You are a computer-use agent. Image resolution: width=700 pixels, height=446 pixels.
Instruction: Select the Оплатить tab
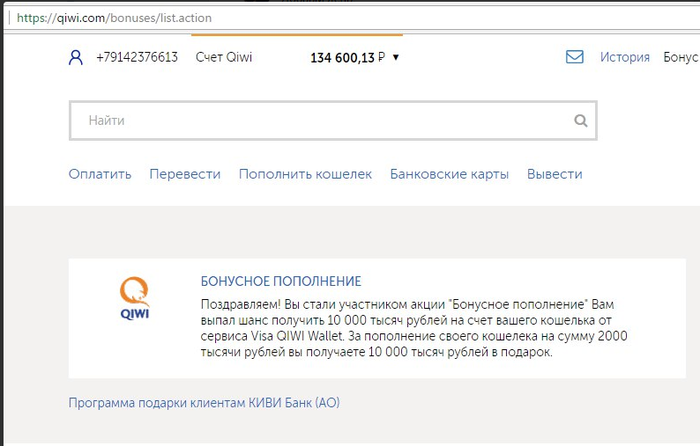pyautogui.click(x=100, y=174)
